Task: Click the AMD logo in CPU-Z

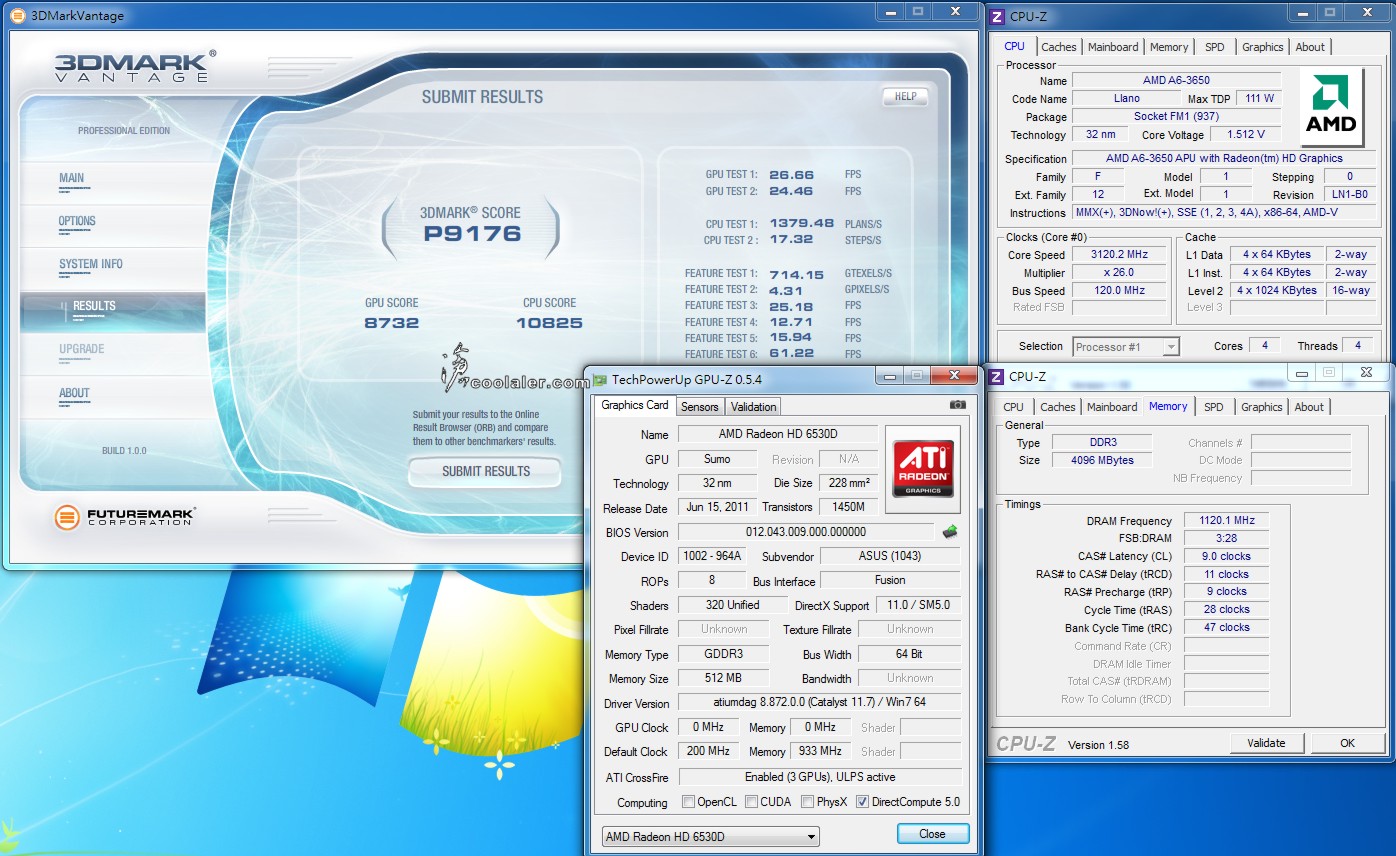Action: [1333, 107]
